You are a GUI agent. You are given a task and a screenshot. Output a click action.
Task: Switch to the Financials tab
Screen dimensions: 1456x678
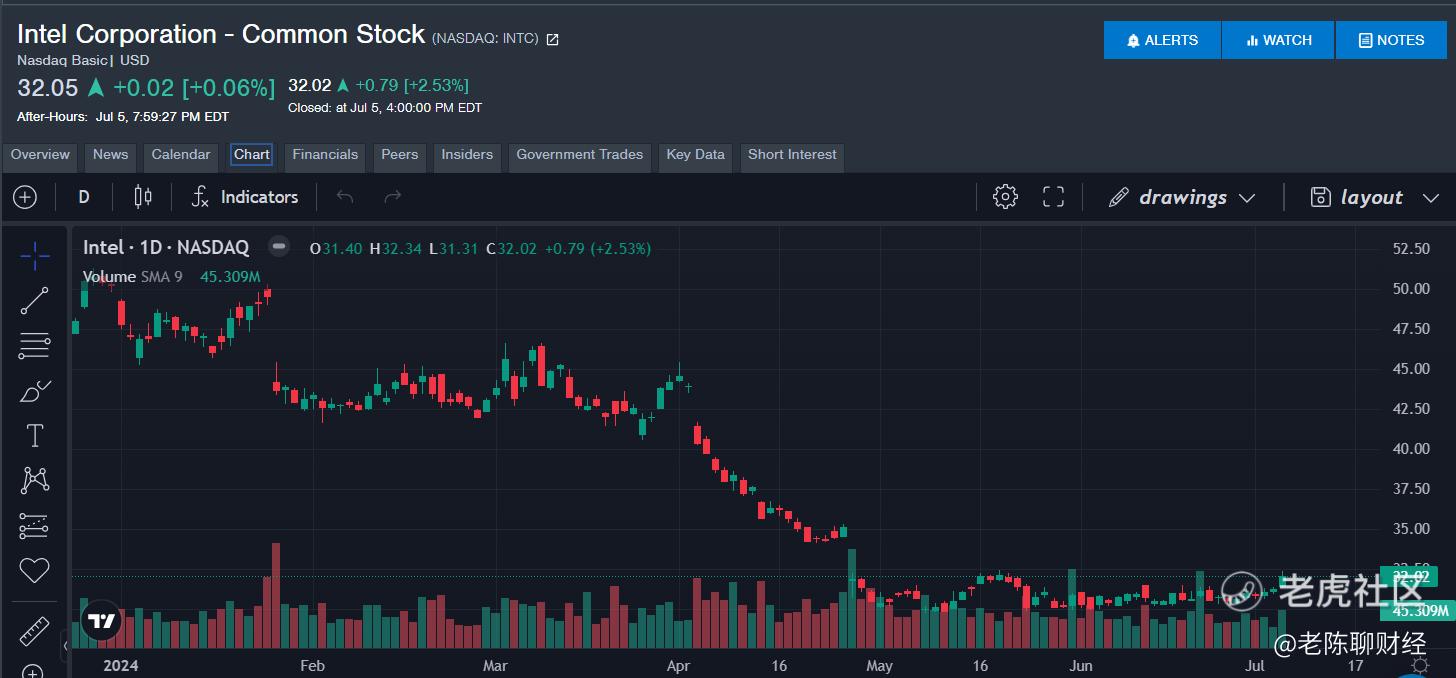tap(325, 155)
